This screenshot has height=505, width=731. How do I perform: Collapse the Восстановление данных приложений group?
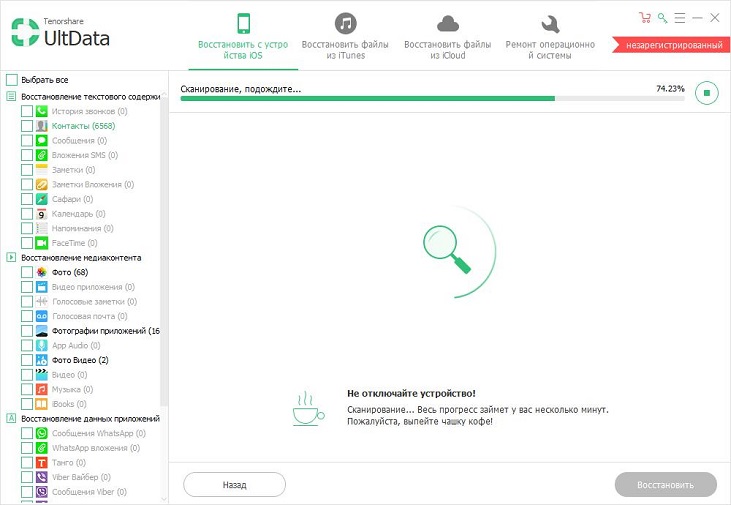11,418
